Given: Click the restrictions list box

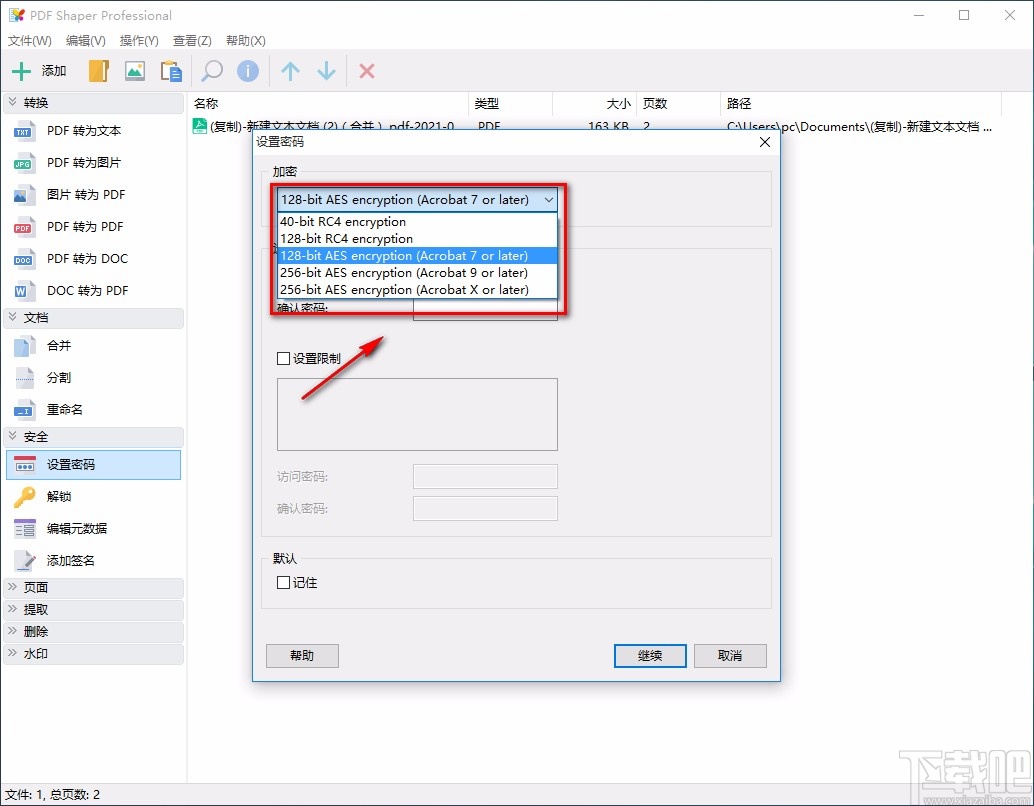Looking at the screenshot, I should 417,414.
